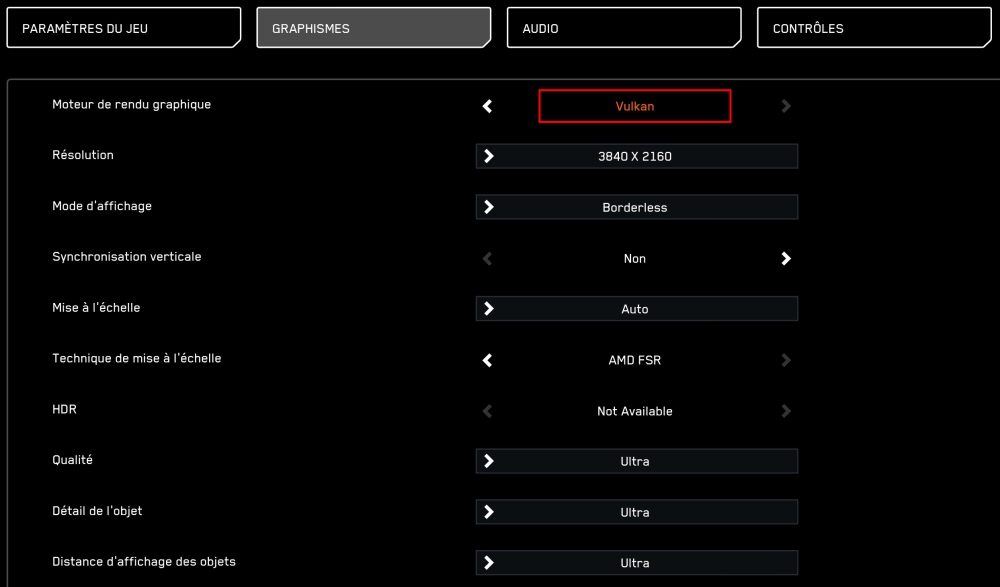Open the CONTRÔLES tab
This screenshot has width=1000, height=587.
(874, 27)
